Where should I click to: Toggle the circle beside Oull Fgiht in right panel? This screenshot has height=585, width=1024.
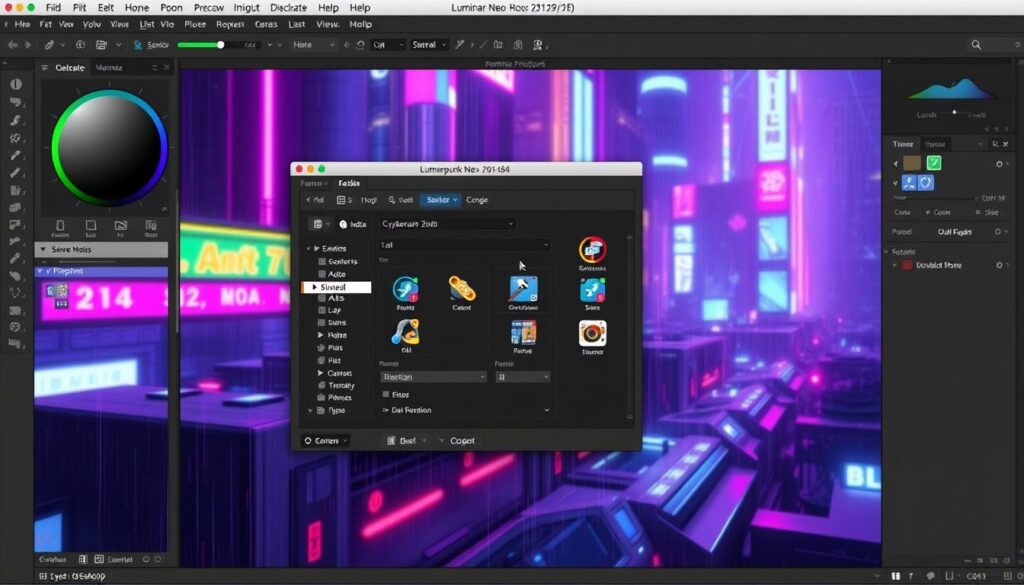click(998, 232)
